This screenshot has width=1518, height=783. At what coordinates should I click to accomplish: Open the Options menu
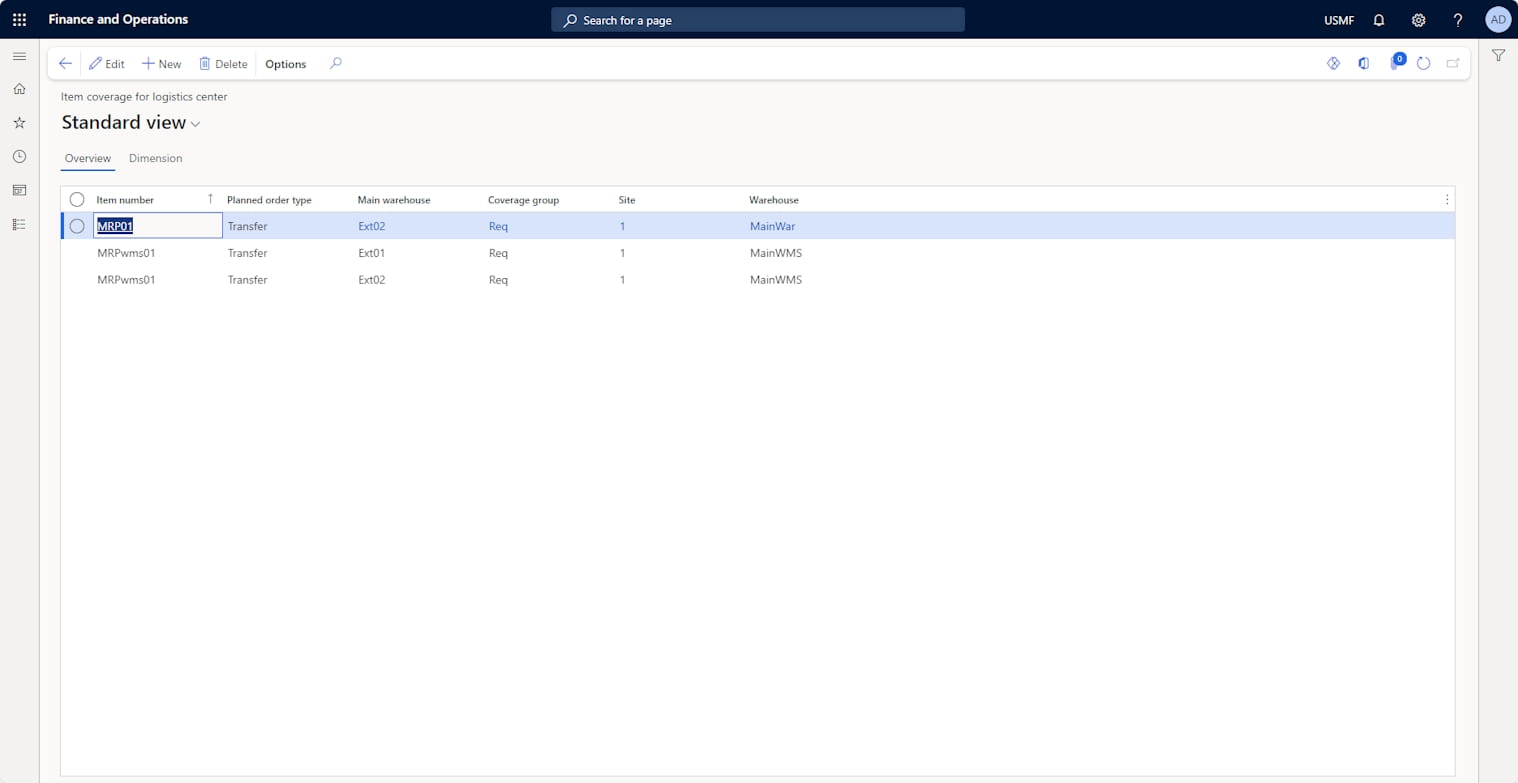pyautogui.click(x=285, y=64)
